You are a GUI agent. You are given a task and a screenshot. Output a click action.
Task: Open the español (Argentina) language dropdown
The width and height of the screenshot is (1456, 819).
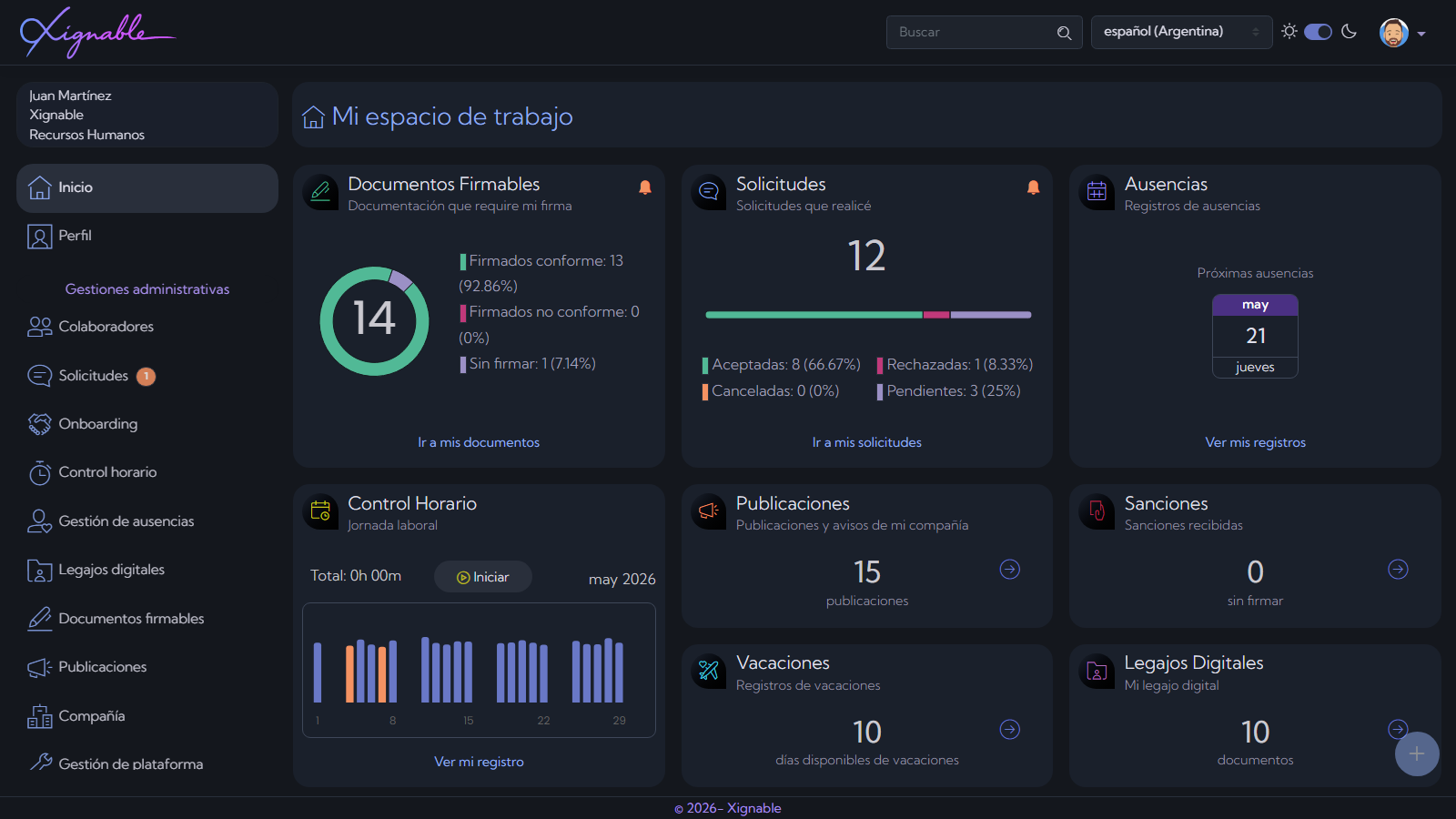pos(1181,32)
